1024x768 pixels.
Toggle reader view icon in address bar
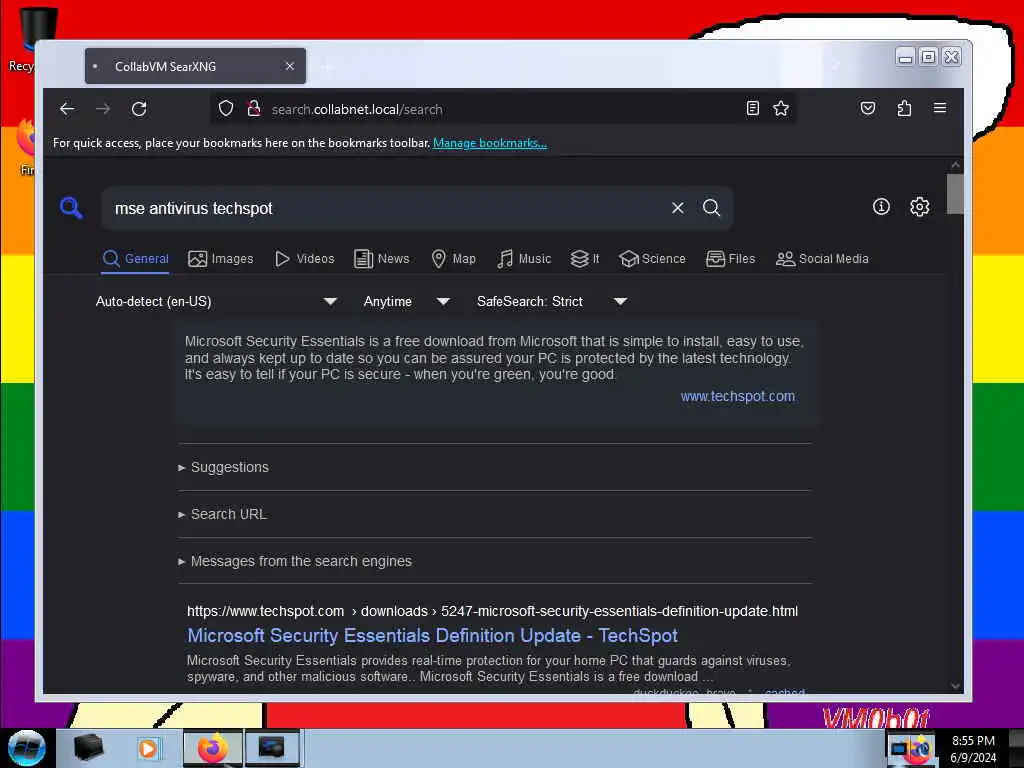[752, 108]
